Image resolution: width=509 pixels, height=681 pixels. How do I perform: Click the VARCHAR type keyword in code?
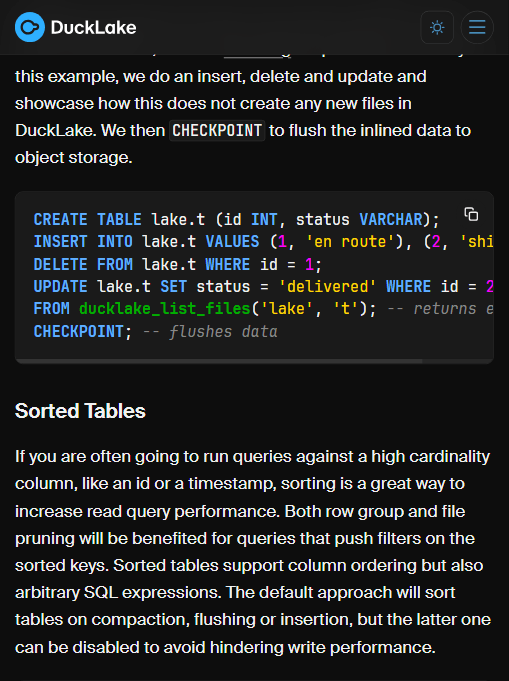pos(391,219)
